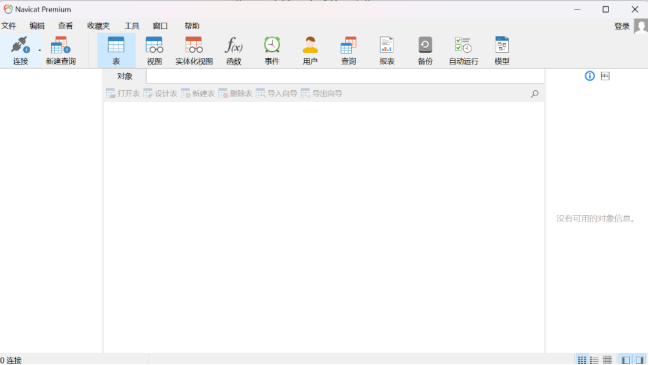Viewport: 649px width, 365px height.
Task: Switch to list view in status bar
Action: point(594,360)
